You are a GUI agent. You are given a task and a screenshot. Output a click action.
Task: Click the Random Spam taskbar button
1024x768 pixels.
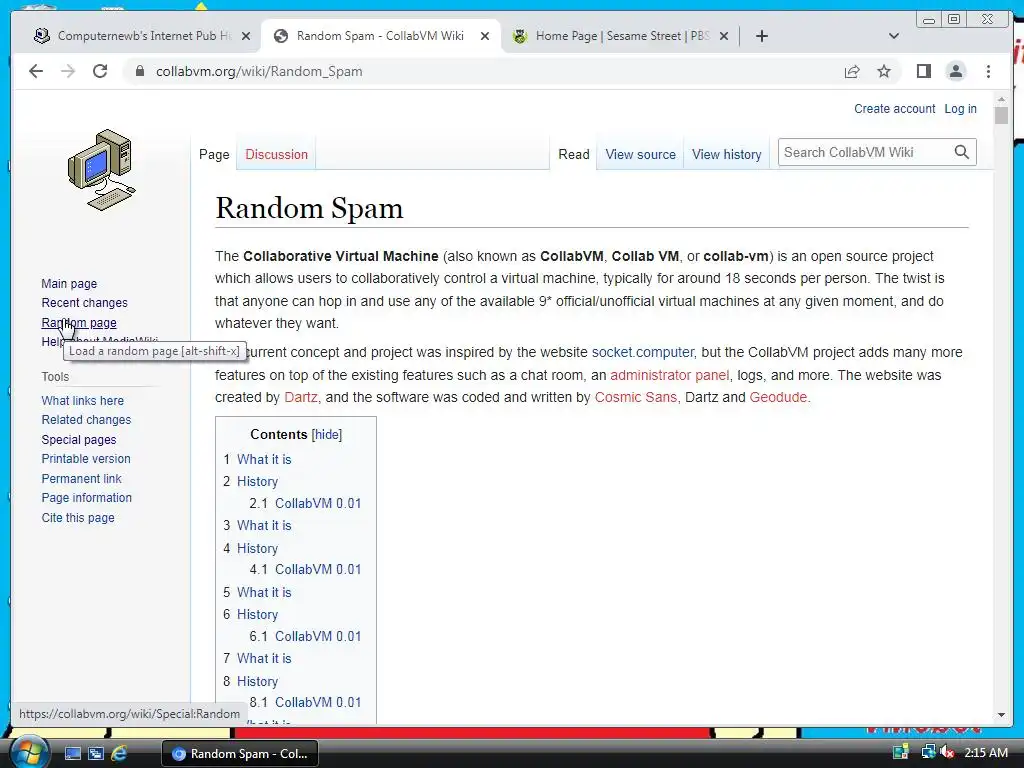240,754
